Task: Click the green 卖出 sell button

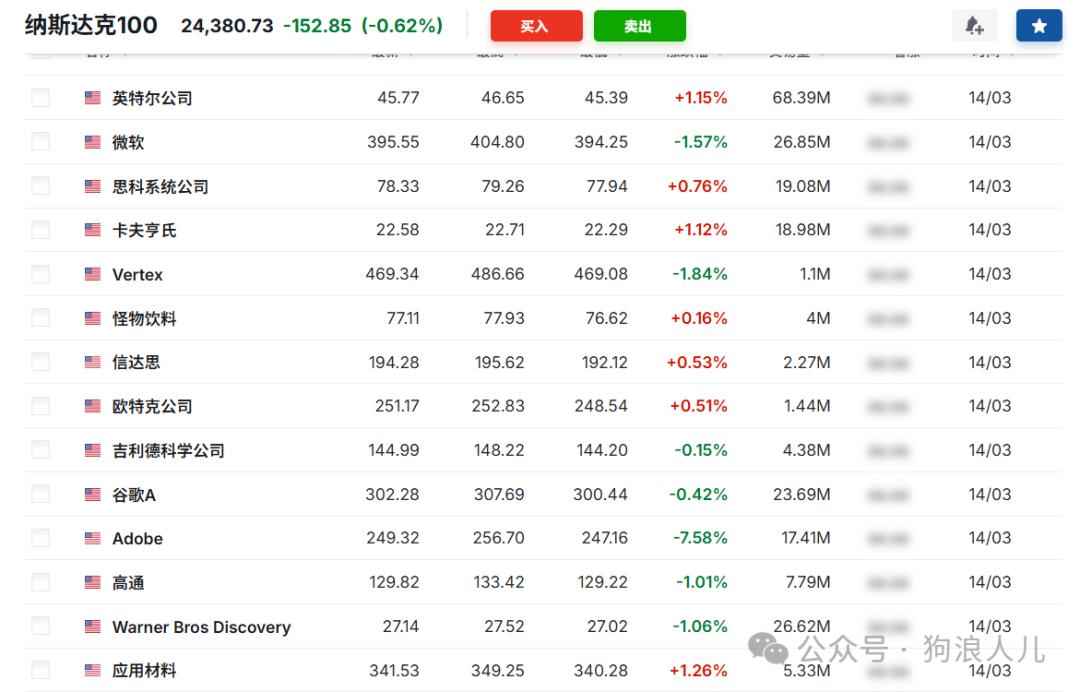Action: click(639, 26)
